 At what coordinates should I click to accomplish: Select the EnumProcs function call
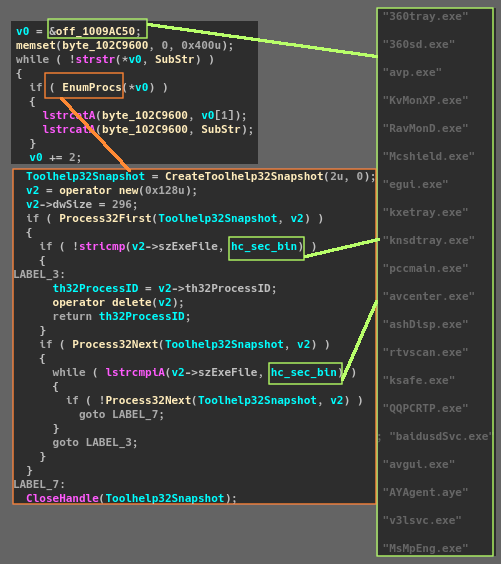coord(92,87)
